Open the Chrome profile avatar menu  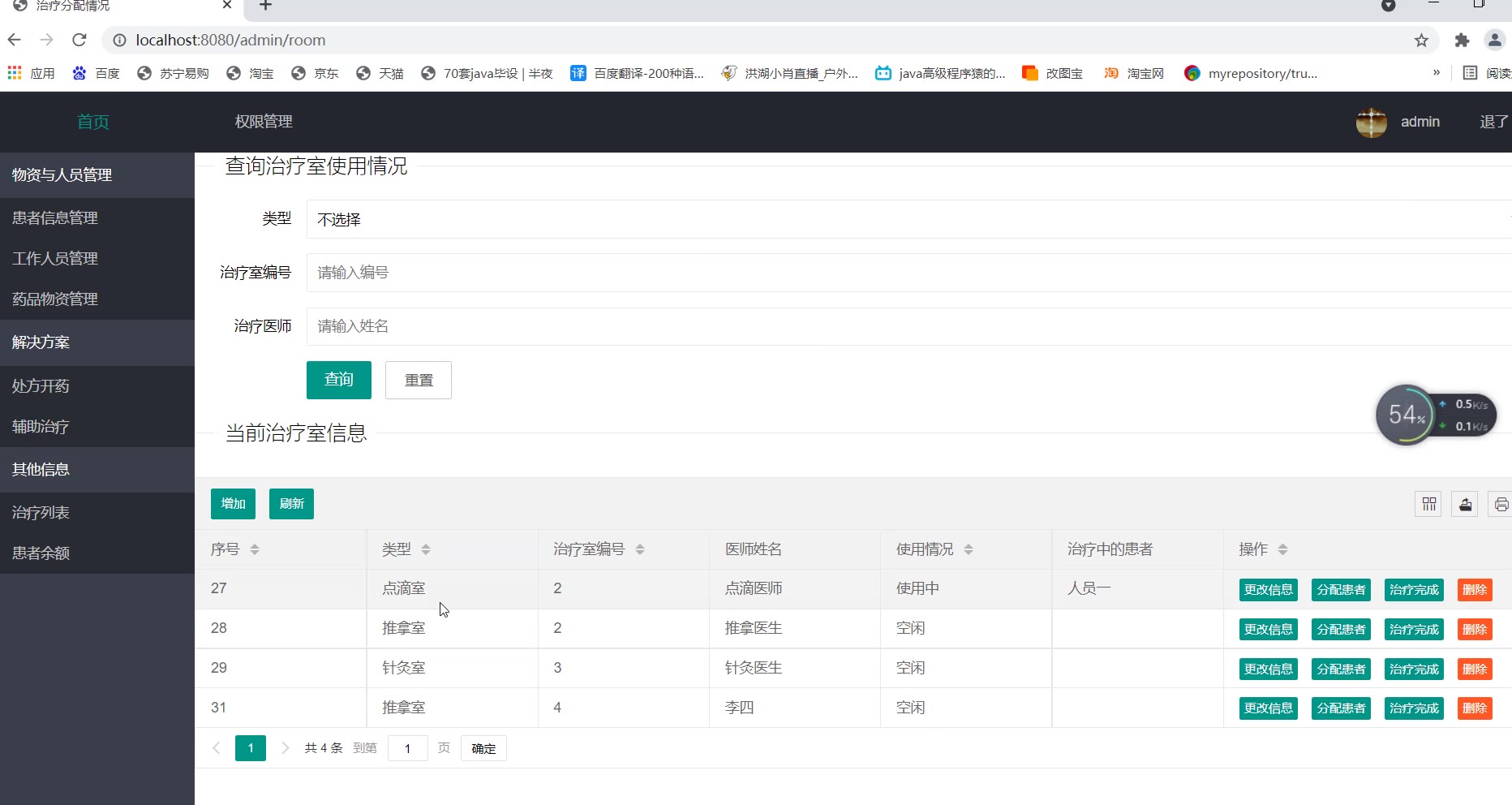[1494, 40]
